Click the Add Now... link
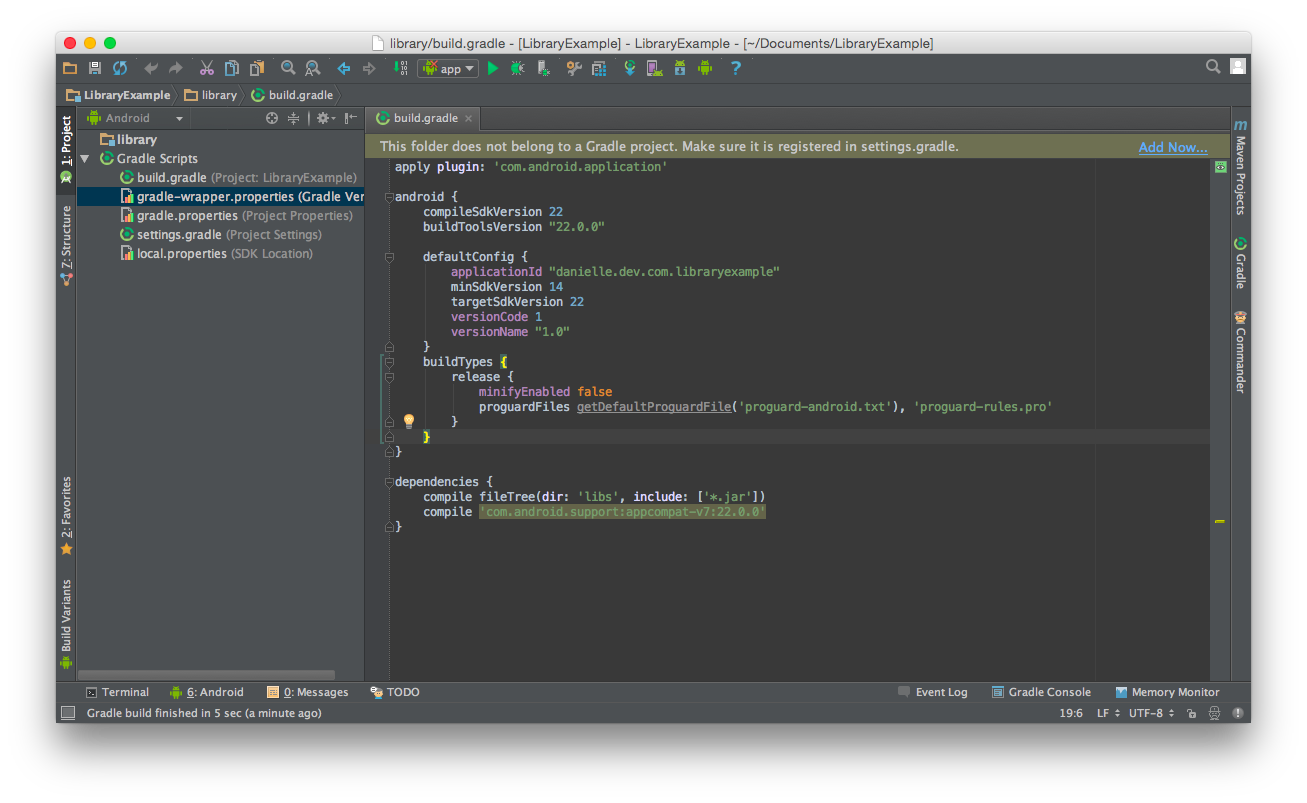This screenshot has height=803, width=1307. (1172, 147)
